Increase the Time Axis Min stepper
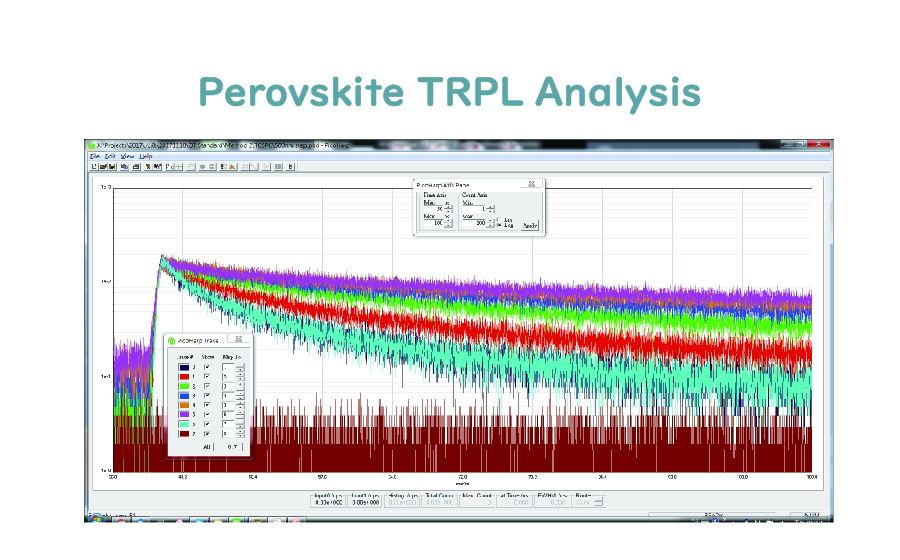Screen dimensions: 900x560 [447, 205]
